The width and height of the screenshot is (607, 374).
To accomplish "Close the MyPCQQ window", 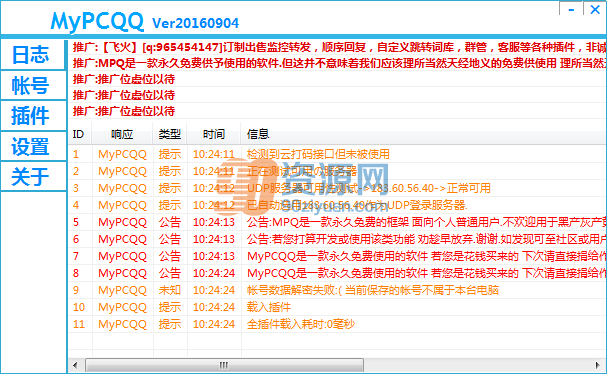I will [x=595, y=9].
